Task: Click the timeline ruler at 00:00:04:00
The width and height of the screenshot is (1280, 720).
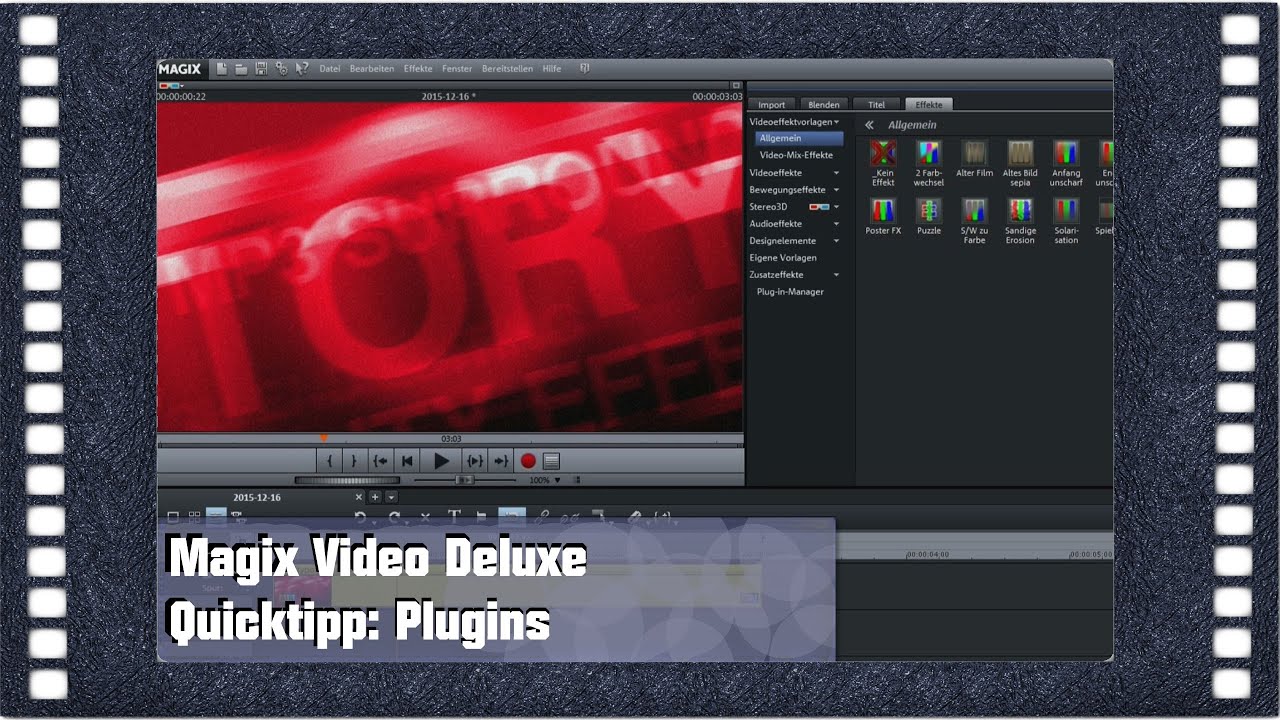Action: tap(928, 554)
